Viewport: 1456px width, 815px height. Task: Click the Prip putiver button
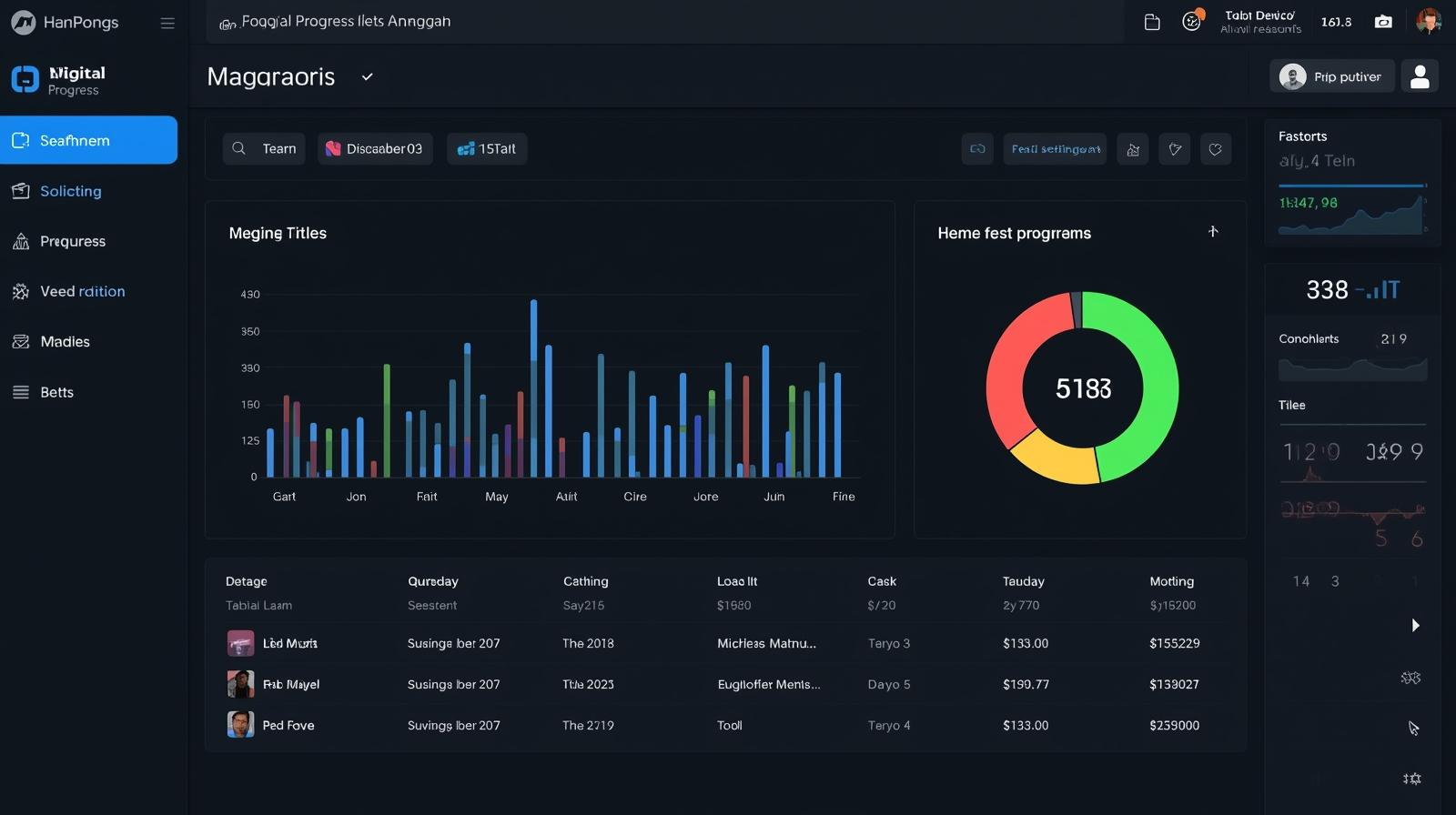tap(1330, 76)
